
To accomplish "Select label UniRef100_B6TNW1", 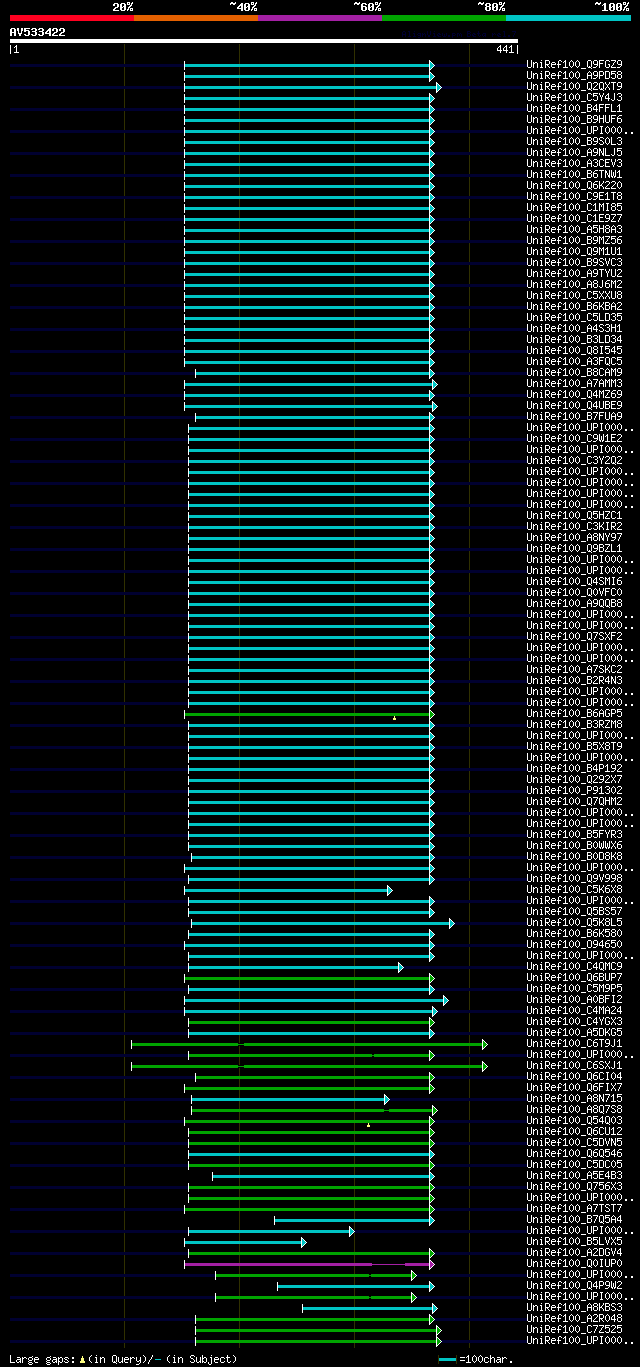I will (x=574, y=174).
